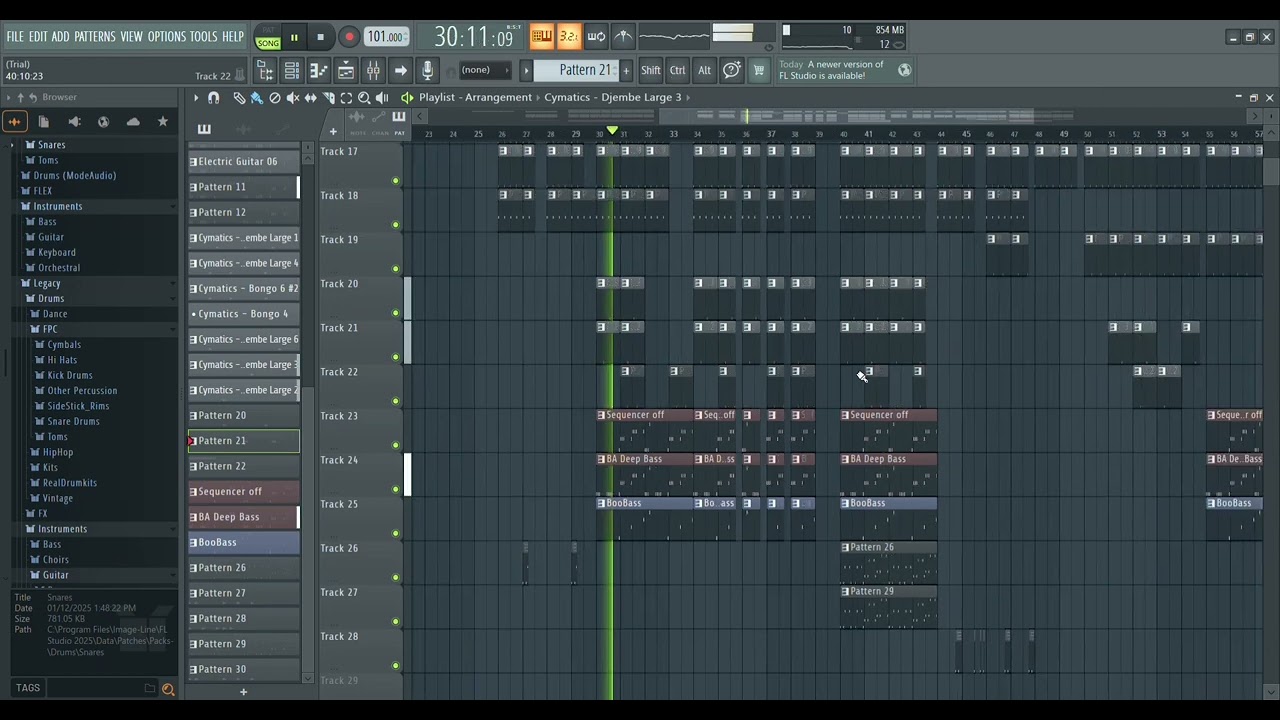This screenshot has width=1280, height=720.
Task: Open the browser plugins speaker tab icon
Action: coord(74,121)
